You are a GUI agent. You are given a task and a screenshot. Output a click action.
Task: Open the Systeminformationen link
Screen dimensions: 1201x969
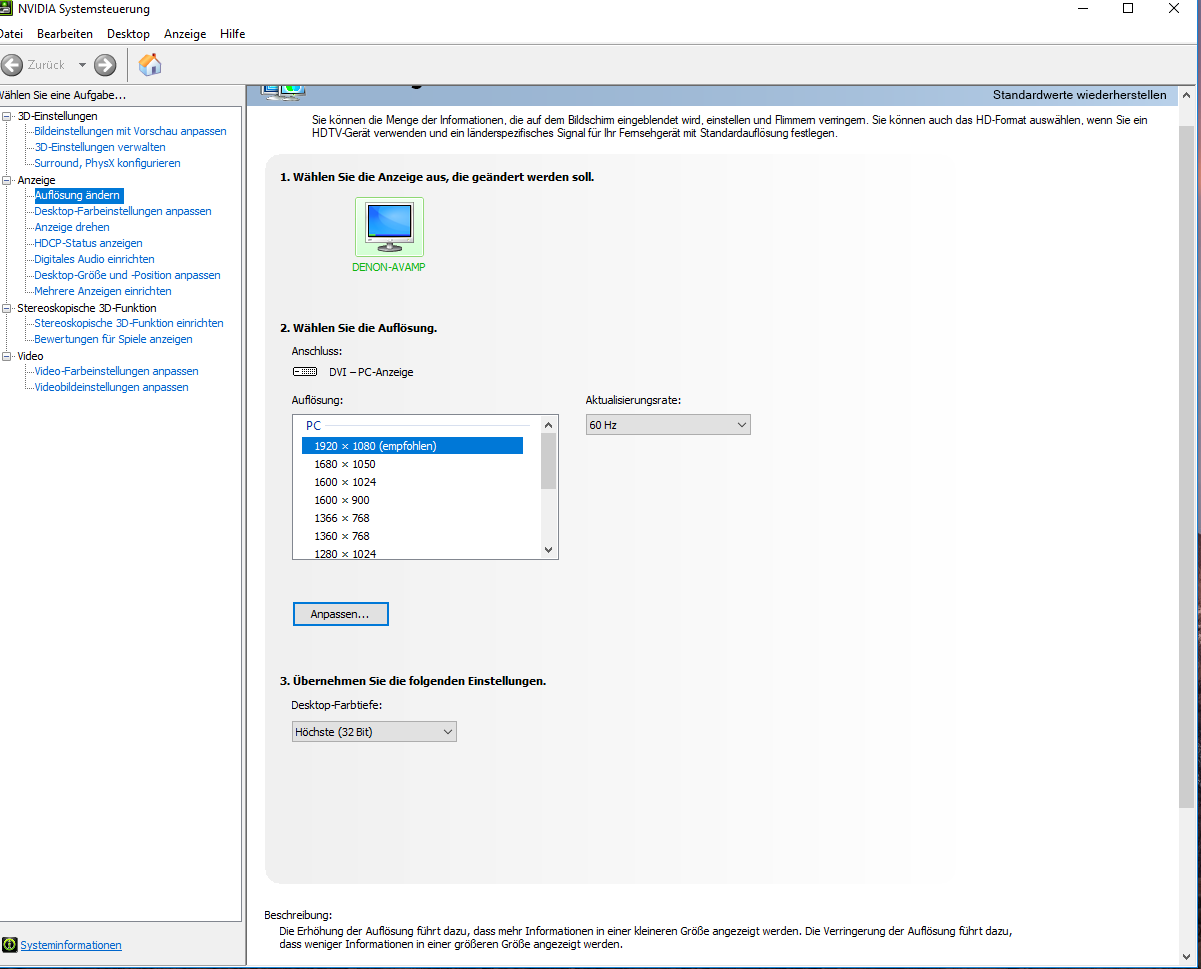tap(71, 945)
